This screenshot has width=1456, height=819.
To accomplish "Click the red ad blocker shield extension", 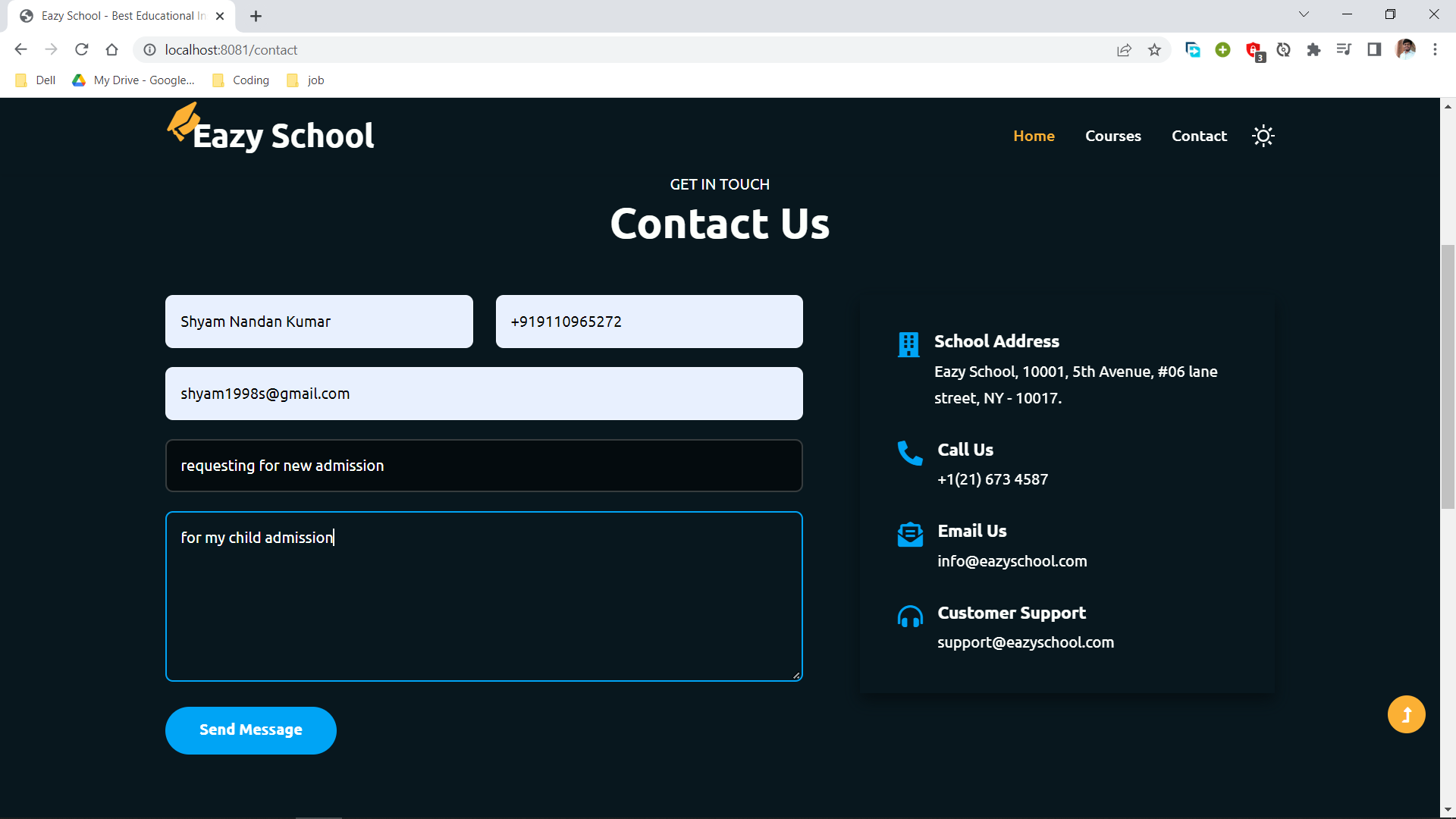I will pos(1254,49).
